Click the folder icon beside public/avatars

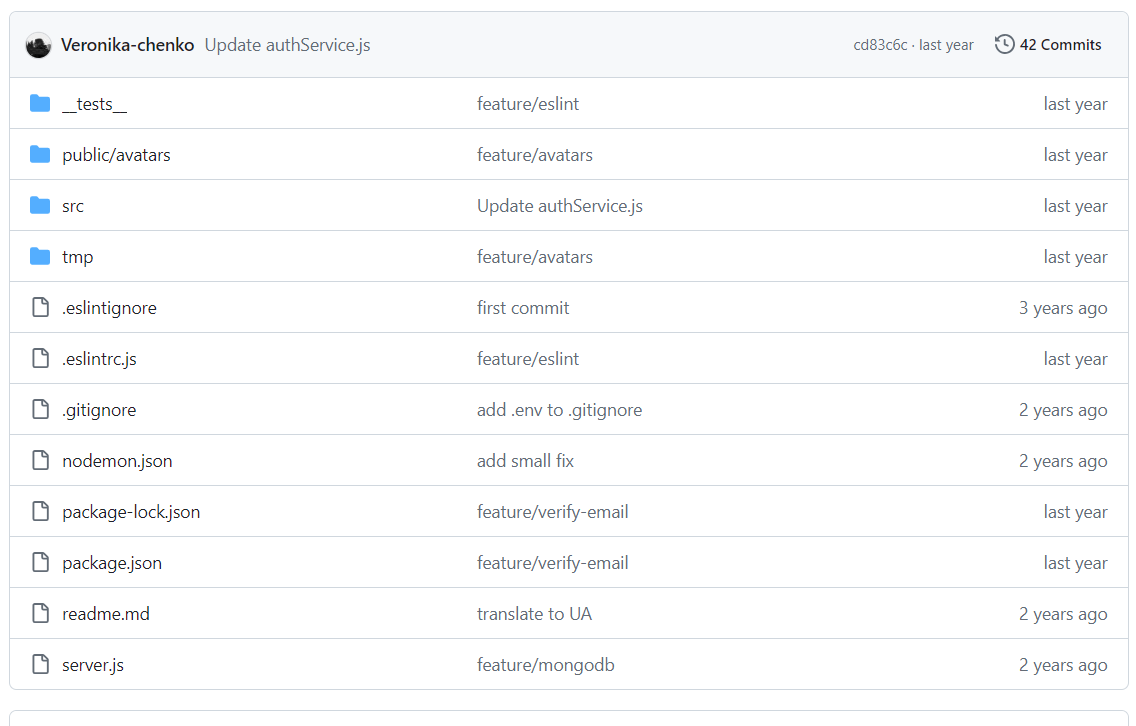40,154
